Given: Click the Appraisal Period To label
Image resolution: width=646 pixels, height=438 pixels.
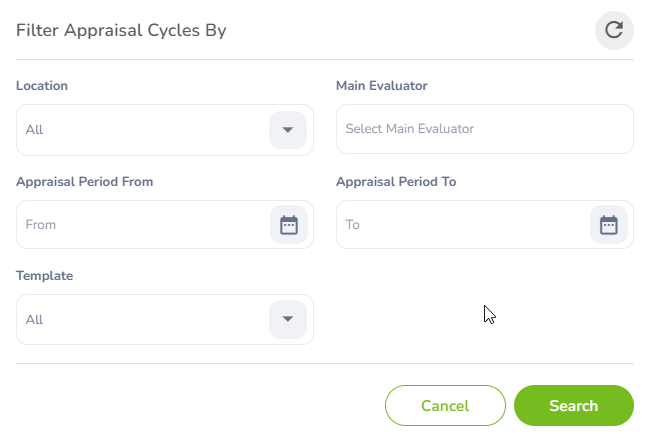Looking at the screenshot, I should point(396,182).
